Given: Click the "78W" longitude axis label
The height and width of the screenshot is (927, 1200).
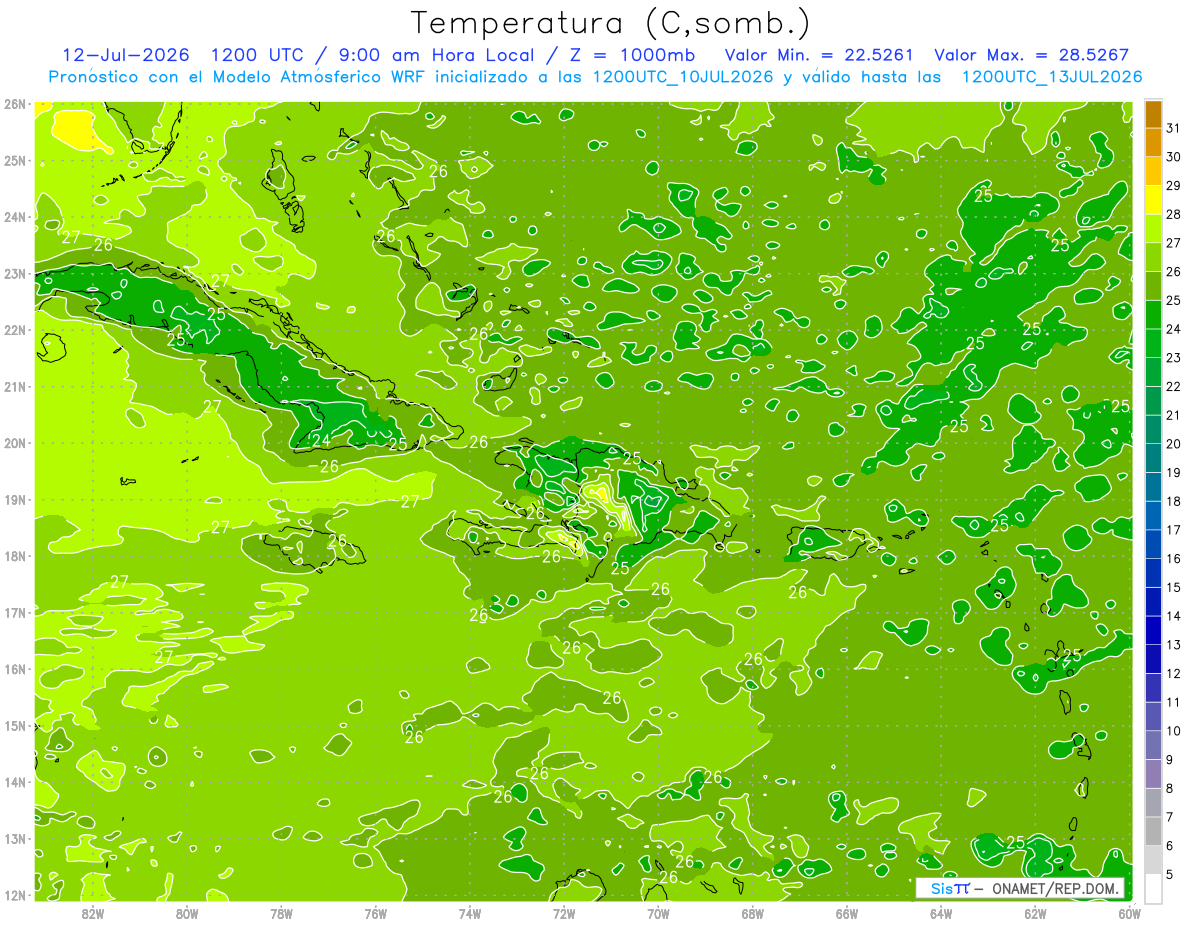Looking at the screenshot, I should [x=281, y=913].
